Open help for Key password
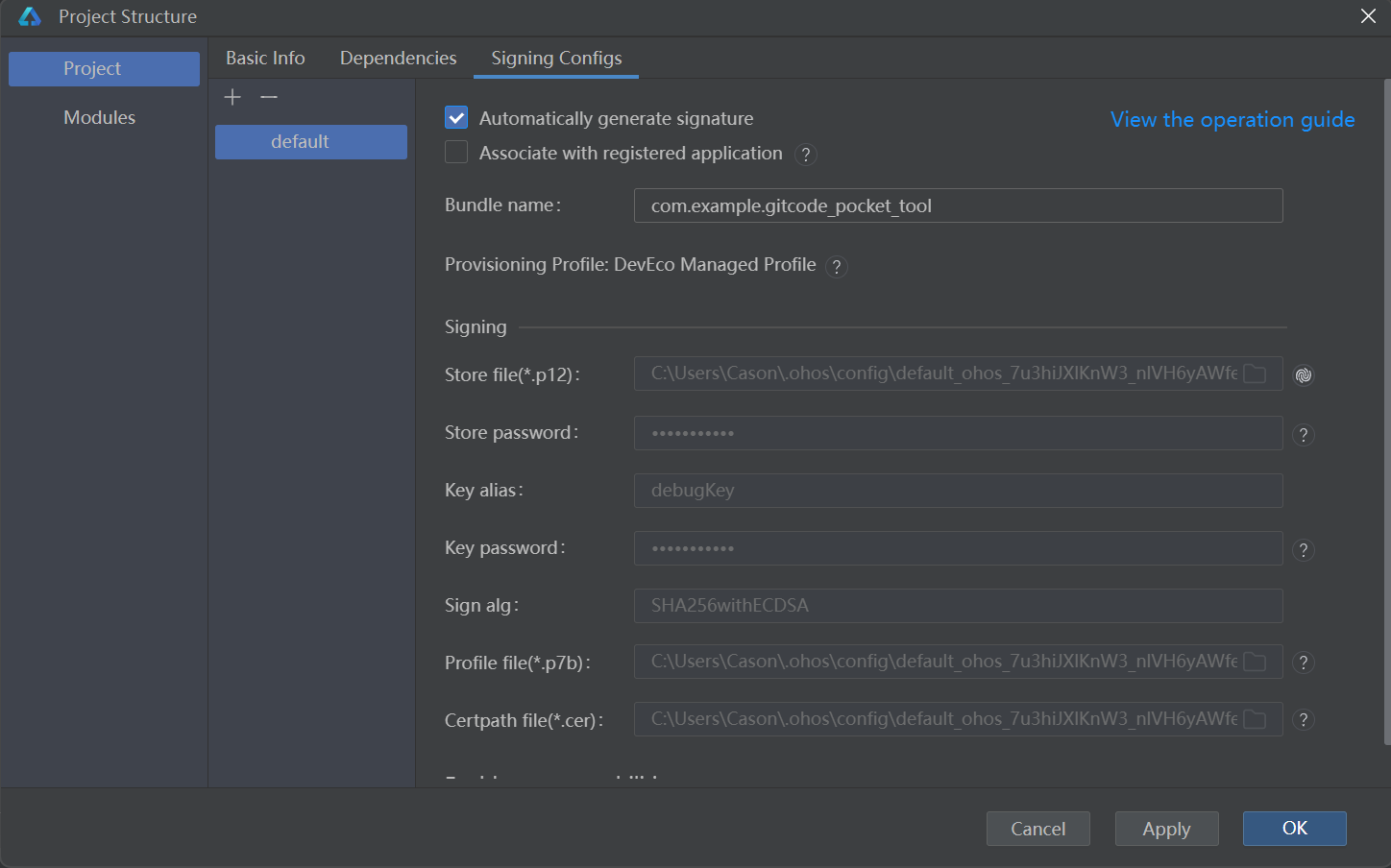The height and width of the screenshot is (868, 1391). click(x=1303, y=549)
